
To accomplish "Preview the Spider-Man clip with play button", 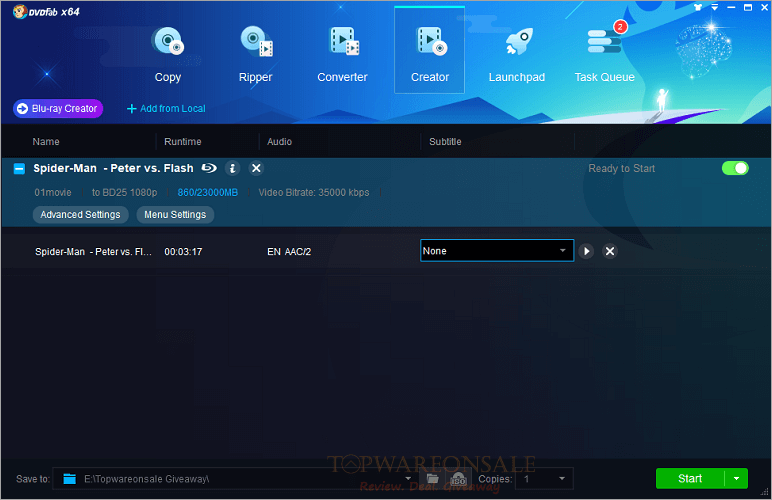I will click(586, 251).
